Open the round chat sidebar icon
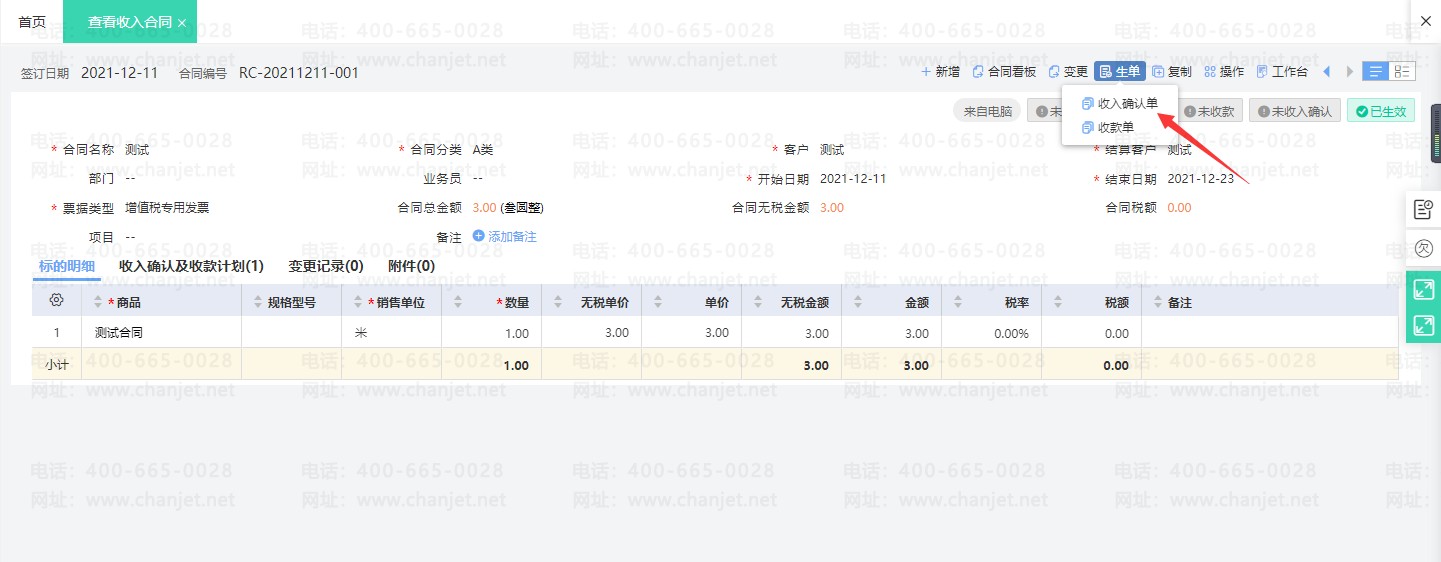This screenshot has height=562, width=1441. tap(1423, 248)
